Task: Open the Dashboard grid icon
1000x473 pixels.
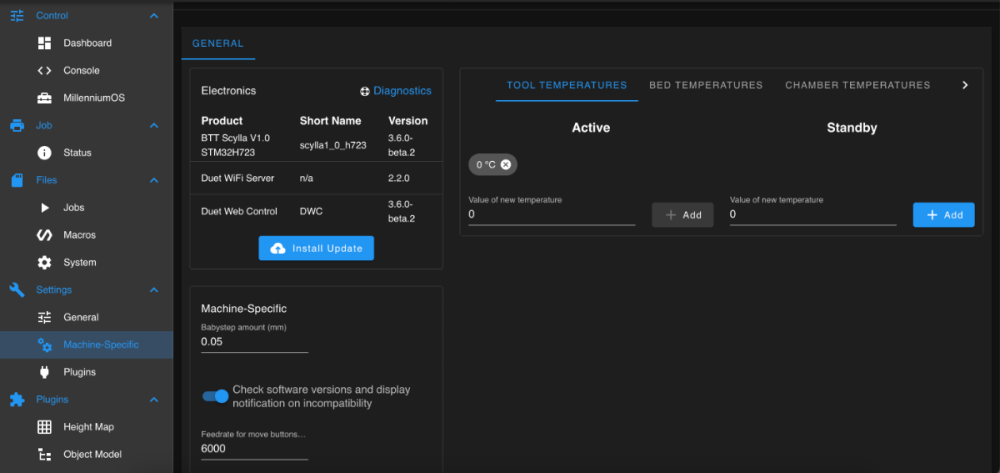Action: pyautogui.click(x=44, y=43)
